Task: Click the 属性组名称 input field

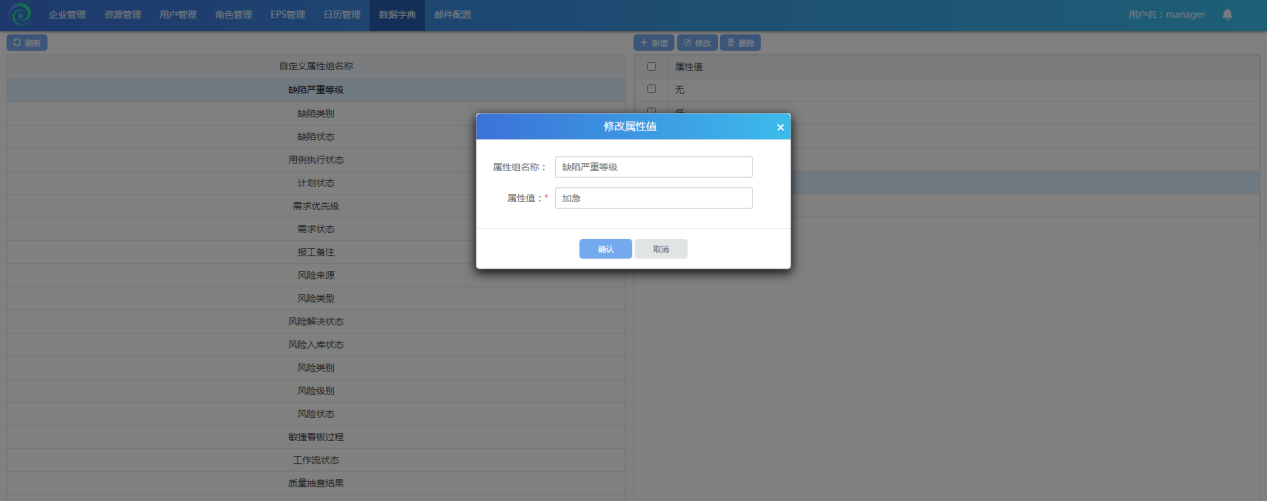Action: pyautogui.click(x=653, y=167)
